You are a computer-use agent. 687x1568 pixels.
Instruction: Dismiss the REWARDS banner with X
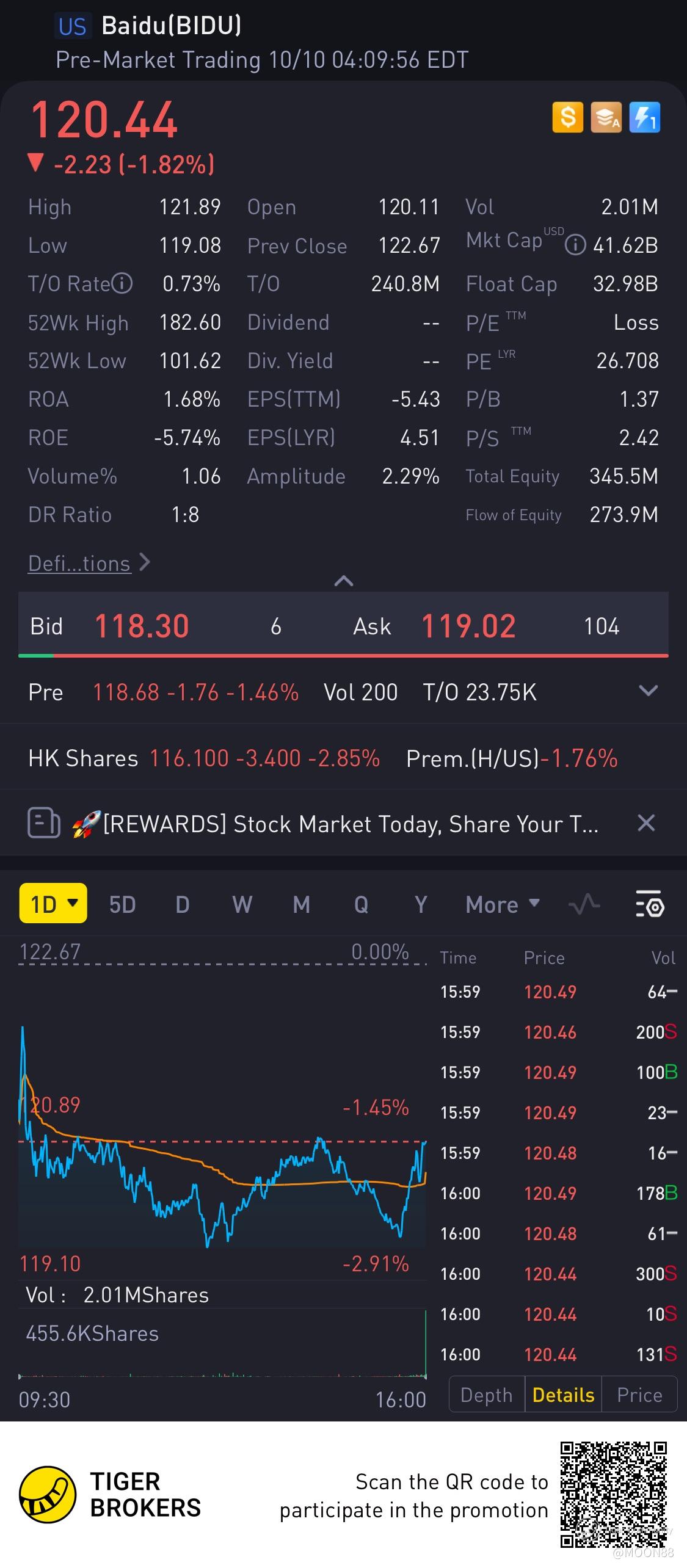point(645,823)
